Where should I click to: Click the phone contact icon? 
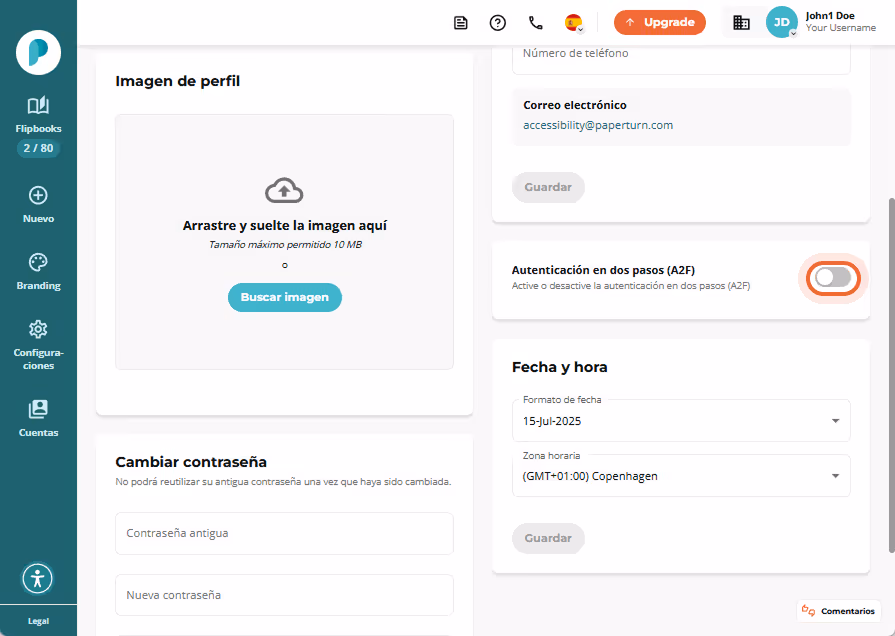pyautogui.click(x=535, y=23)
